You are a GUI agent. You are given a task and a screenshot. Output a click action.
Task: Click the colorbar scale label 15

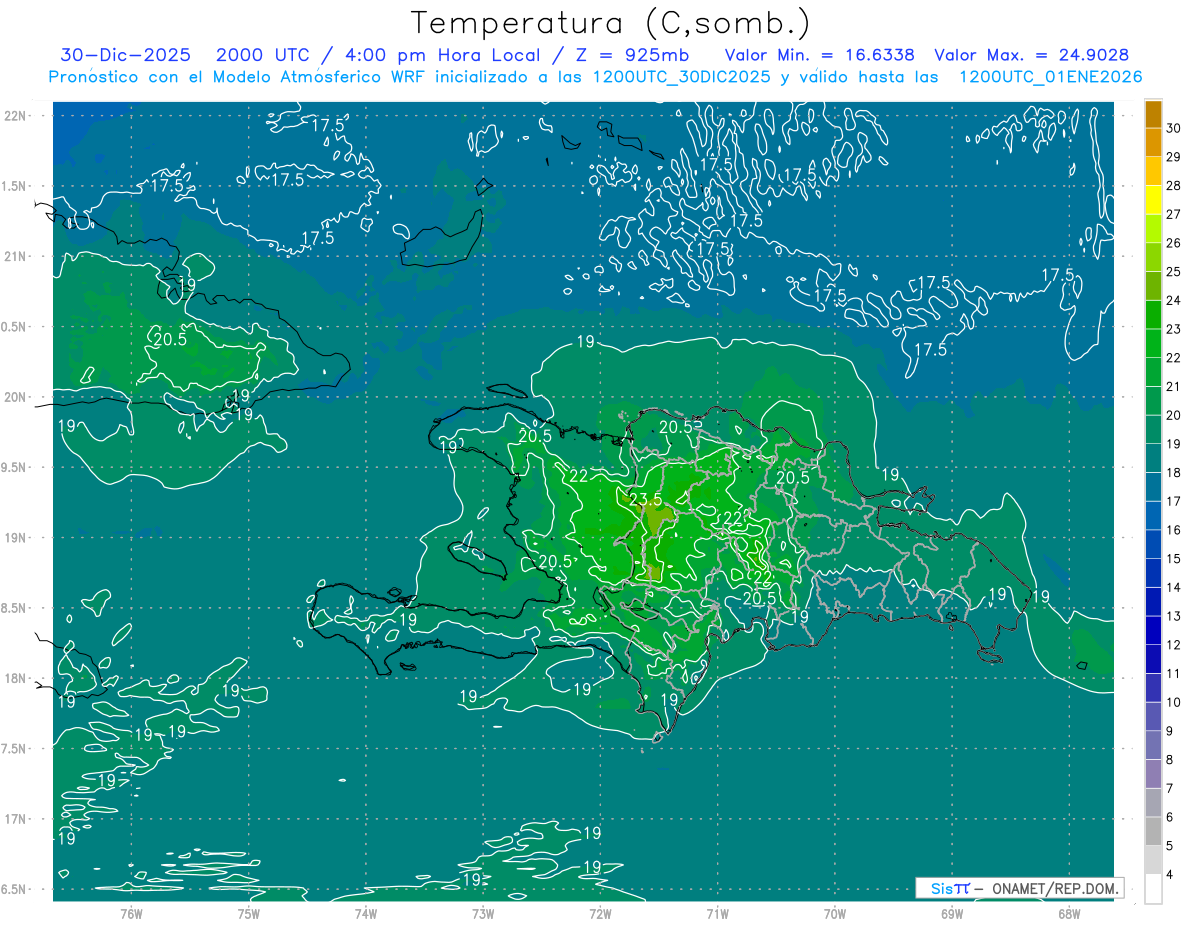click(1174, 558)
